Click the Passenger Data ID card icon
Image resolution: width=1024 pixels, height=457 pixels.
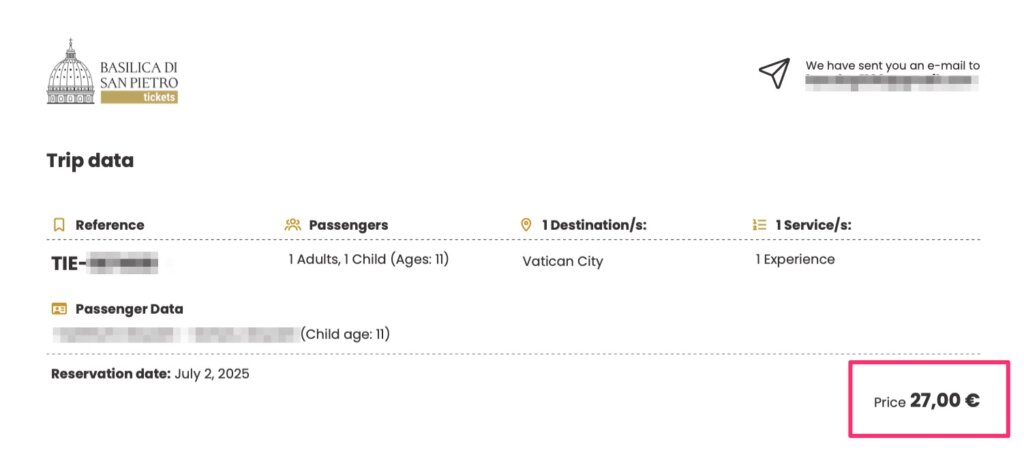(x=58, y=309)
